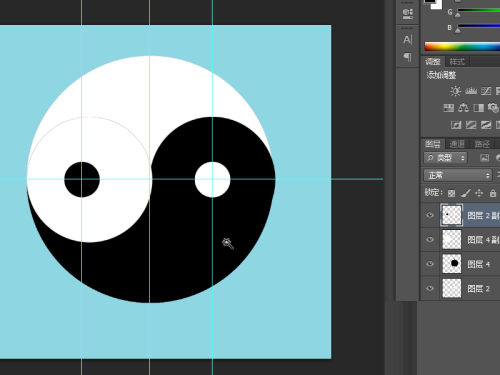Hide layer 图层 4 副本
The image size is (500, 375).
pos(430,239)
